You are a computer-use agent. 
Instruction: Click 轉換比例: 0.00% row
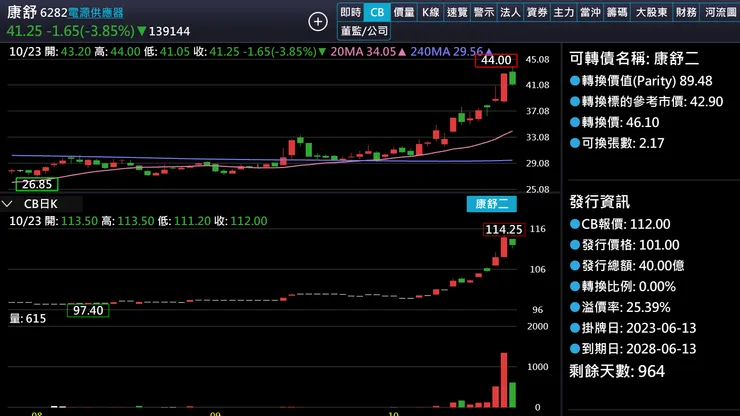(623, 286)
